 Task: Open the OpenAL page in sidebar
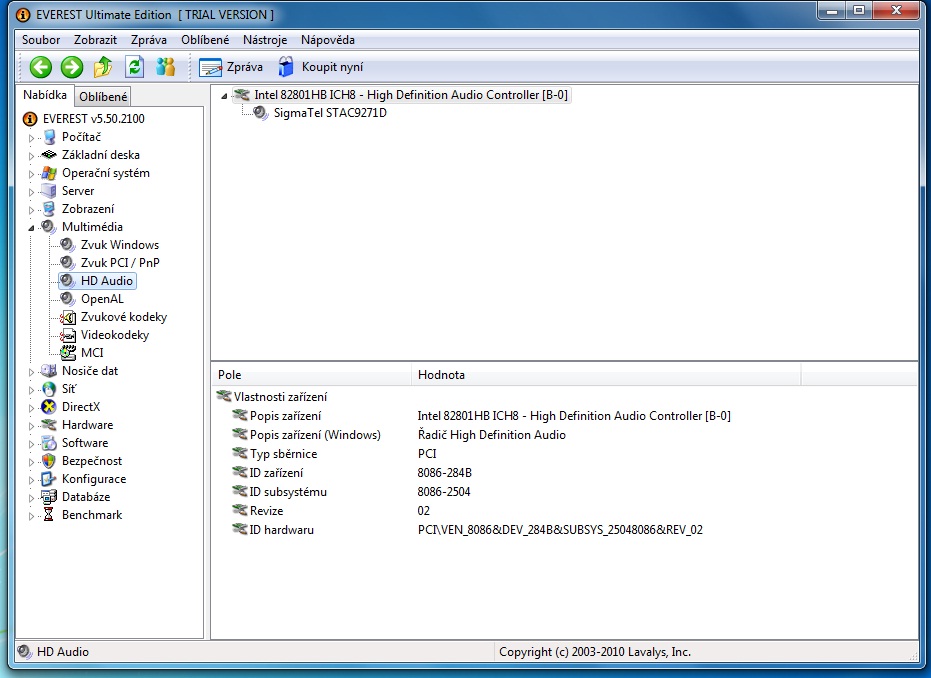(x=101, y=299)
